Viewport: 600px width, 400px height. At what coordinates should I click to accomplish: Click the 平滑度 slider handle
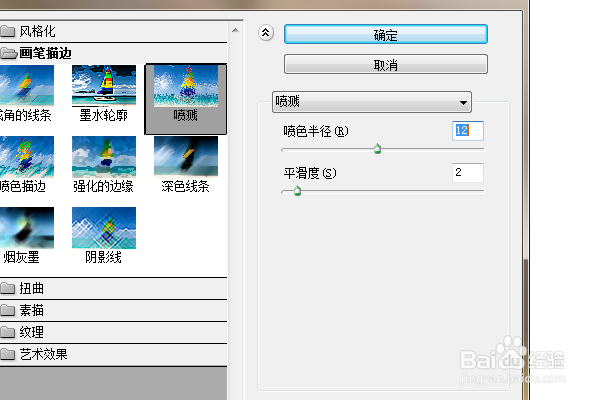click(297, 190)
